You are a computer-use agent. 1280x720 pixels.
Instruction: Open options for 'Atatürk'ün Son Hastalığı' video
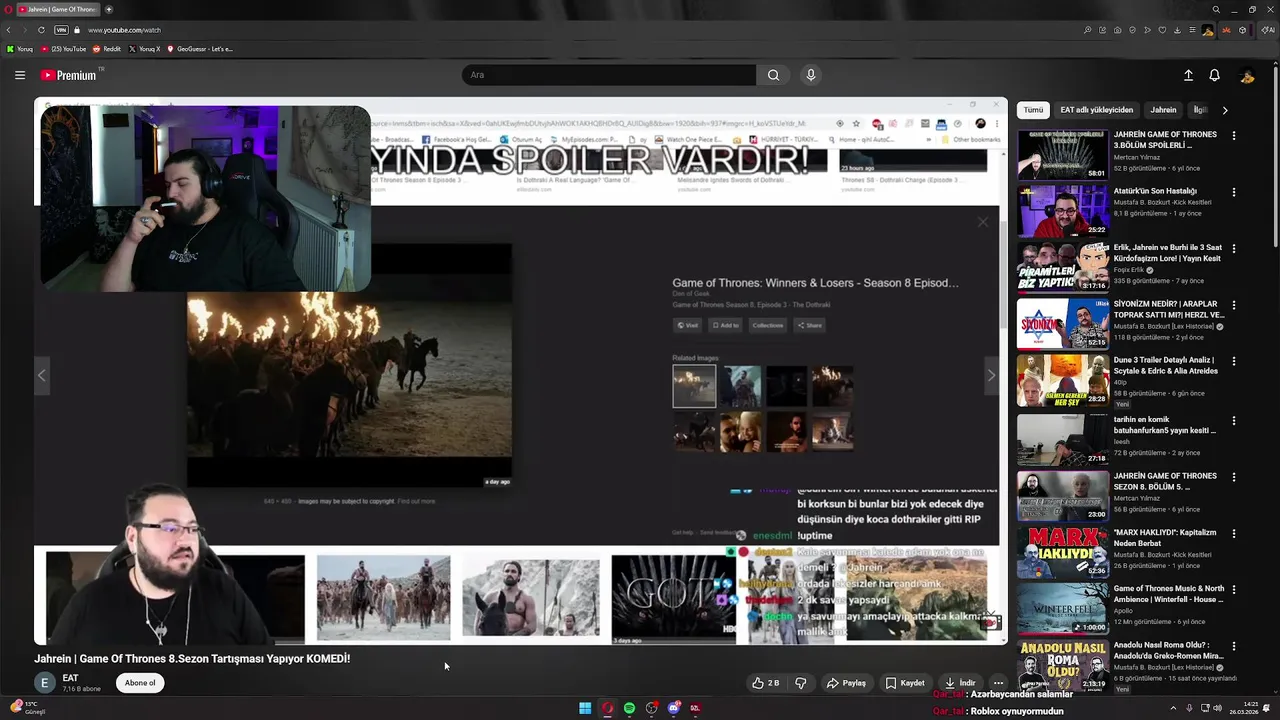pos(1233,192)
